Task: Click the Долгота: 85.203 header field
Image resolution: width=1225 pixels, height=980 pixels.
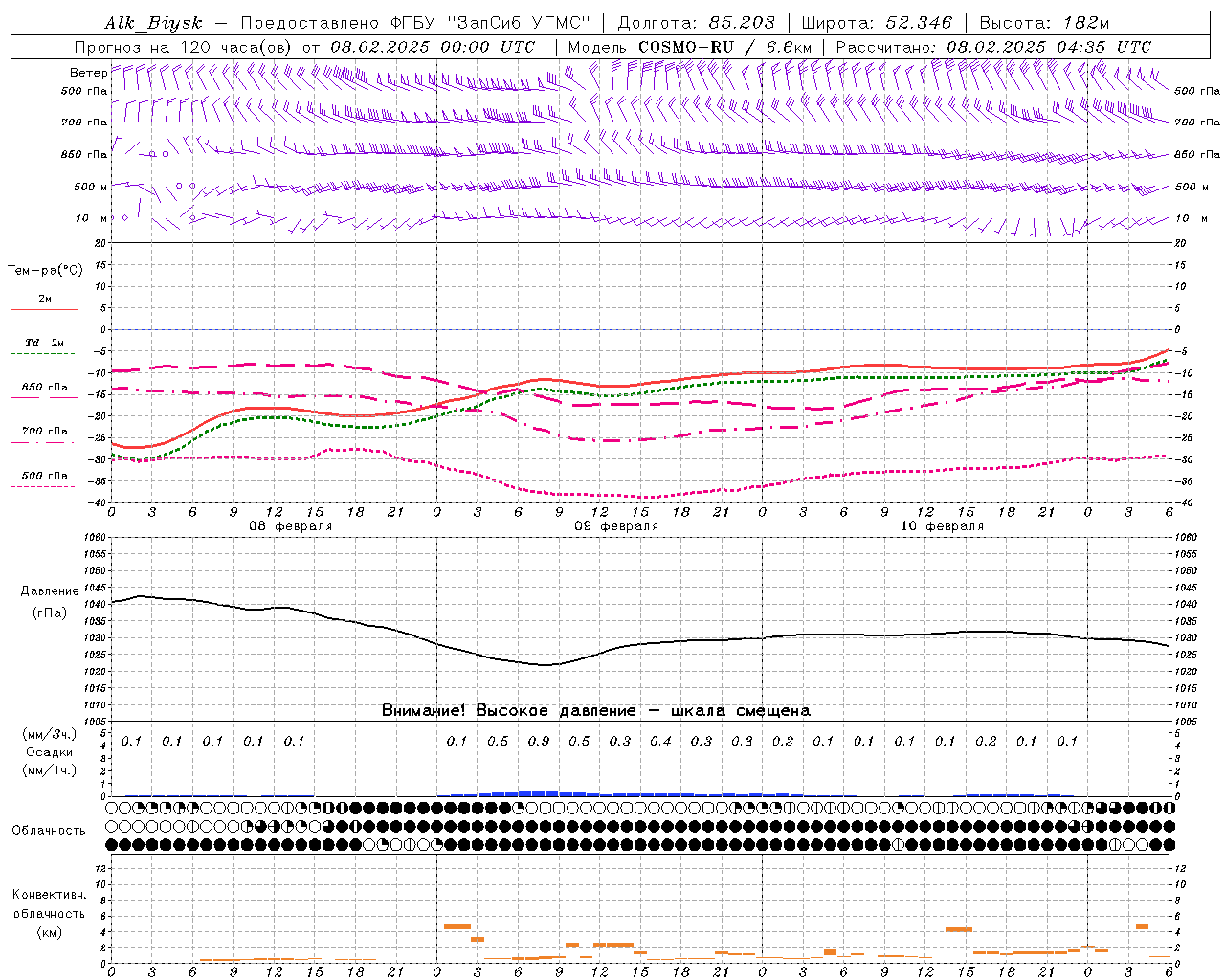Action: pos(697,23)
